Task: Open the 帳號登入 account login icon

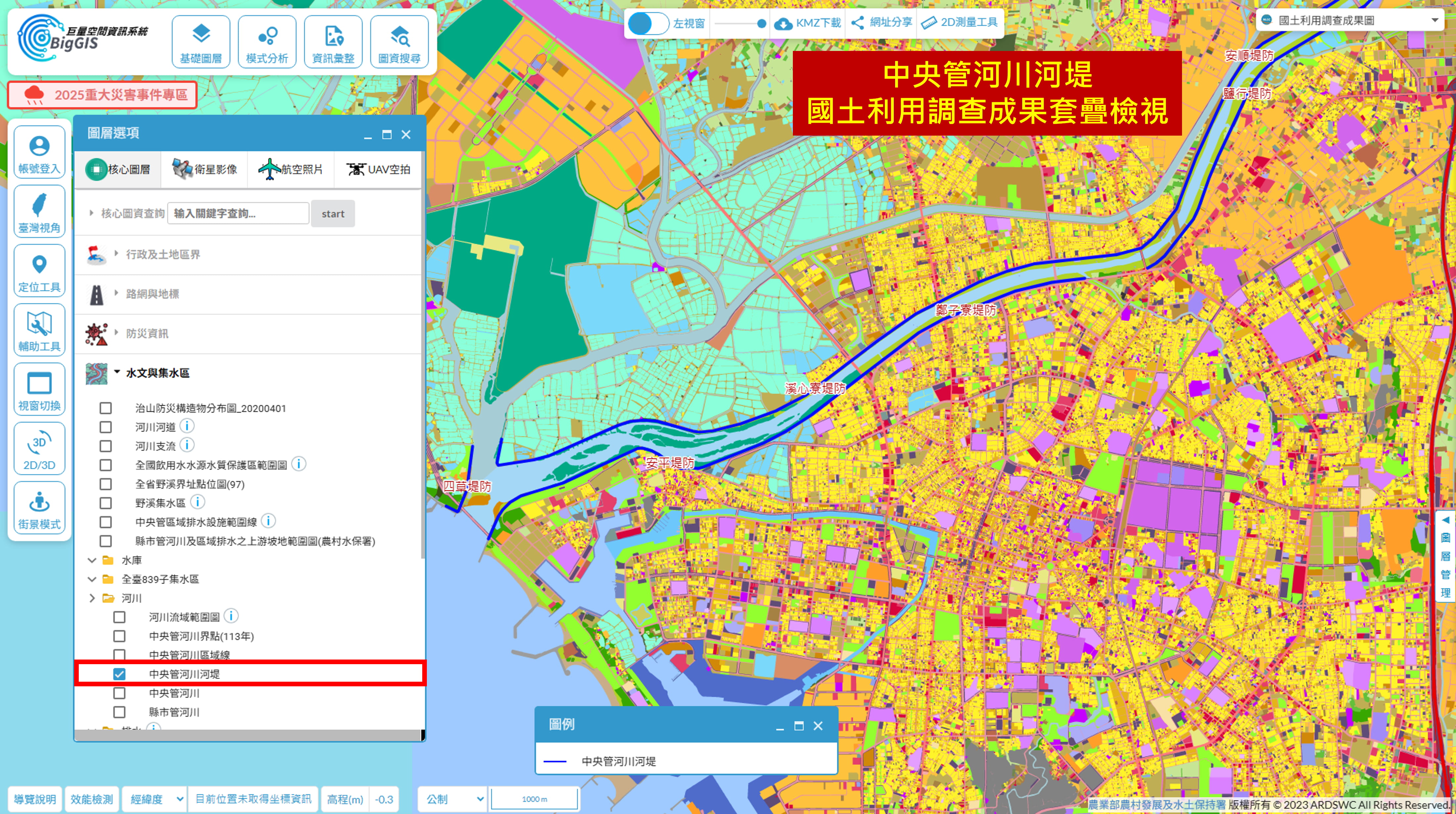Action: click(x=39, y=152)
